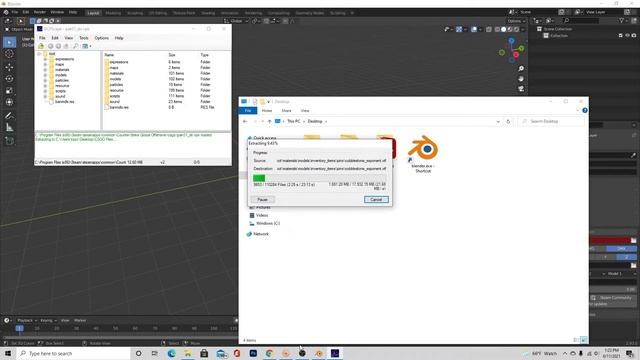Select Blender's Cursor tool
This screenshot has height=360, width=640.
click(x=9, y=54)
